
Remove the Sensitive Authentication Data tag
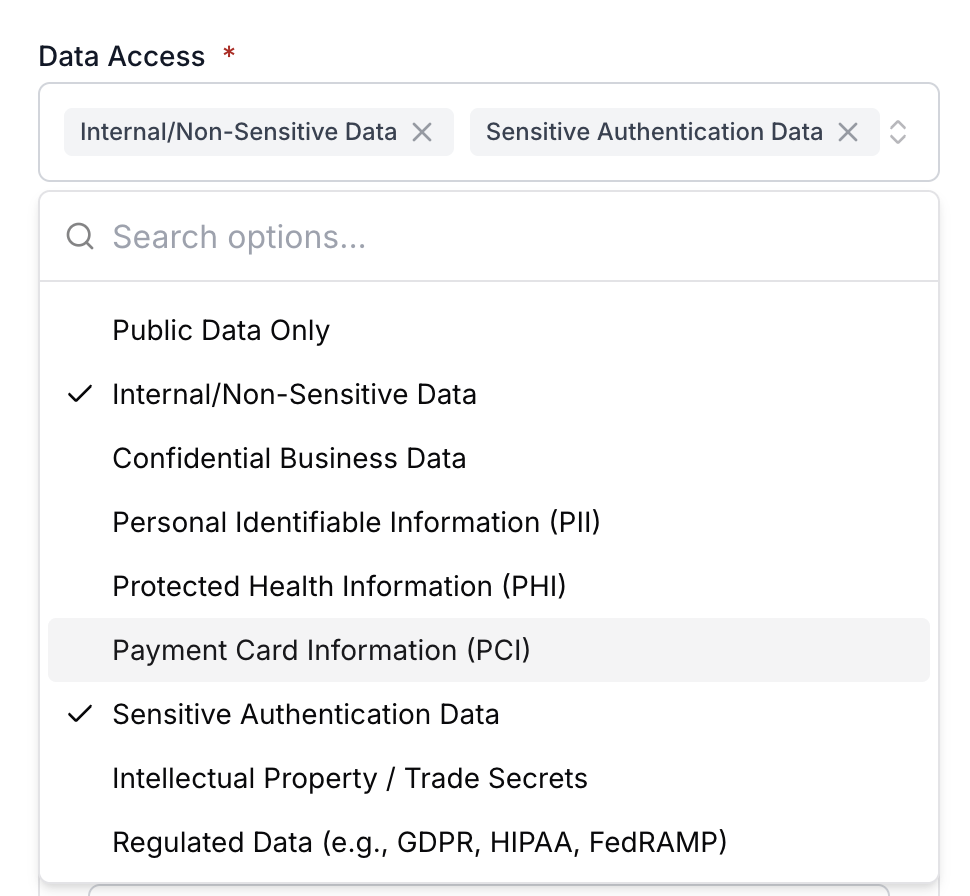[x=848, y=132]
